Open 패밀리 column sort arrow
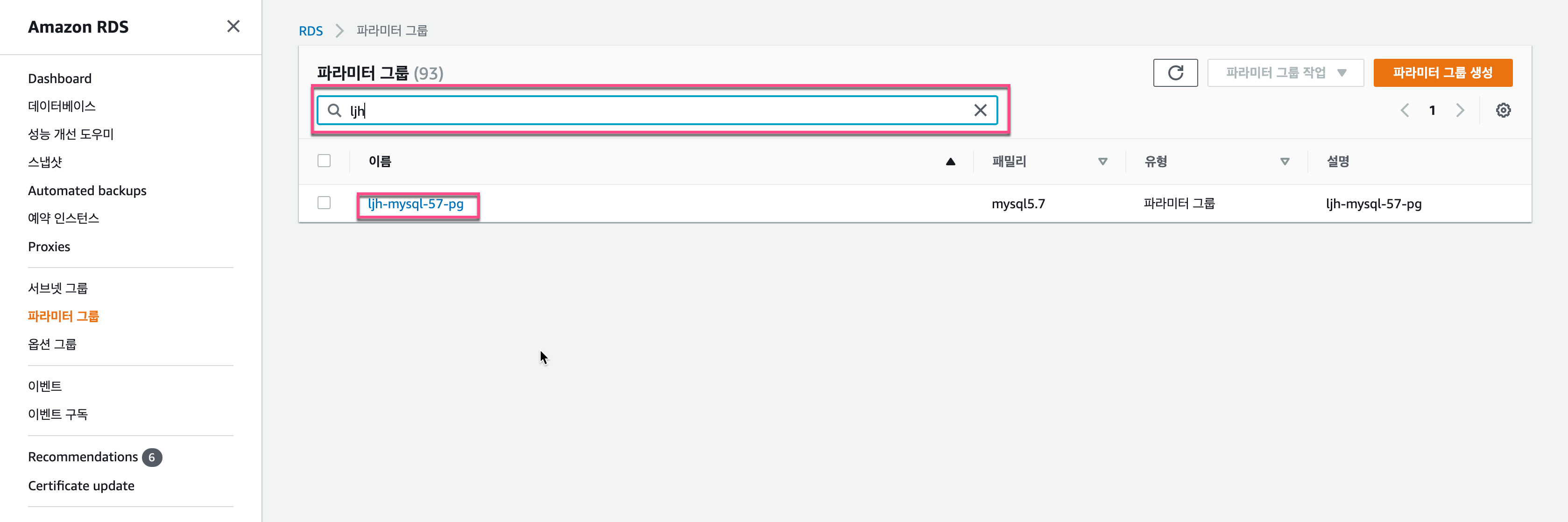 click(x=1102, y=161)
